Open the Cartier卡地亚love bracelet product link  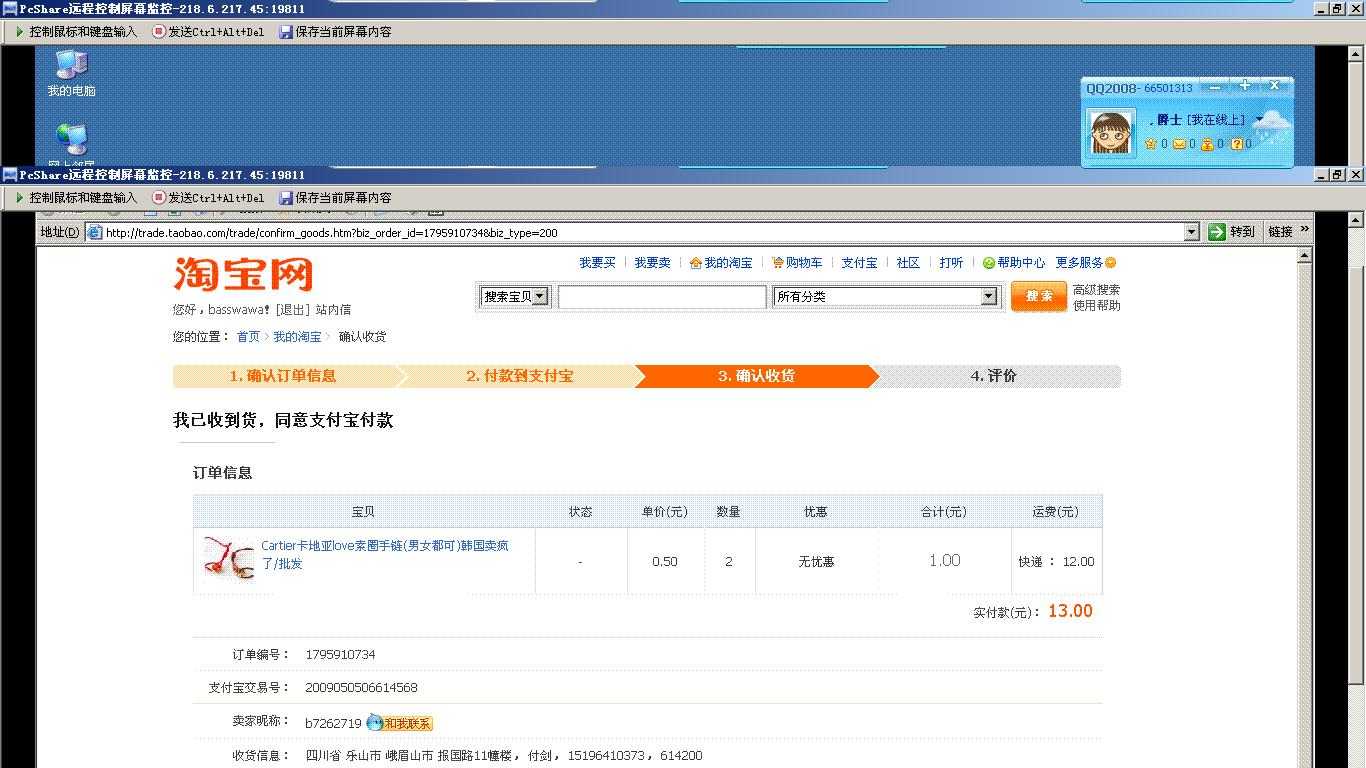(x=385, y=555)
